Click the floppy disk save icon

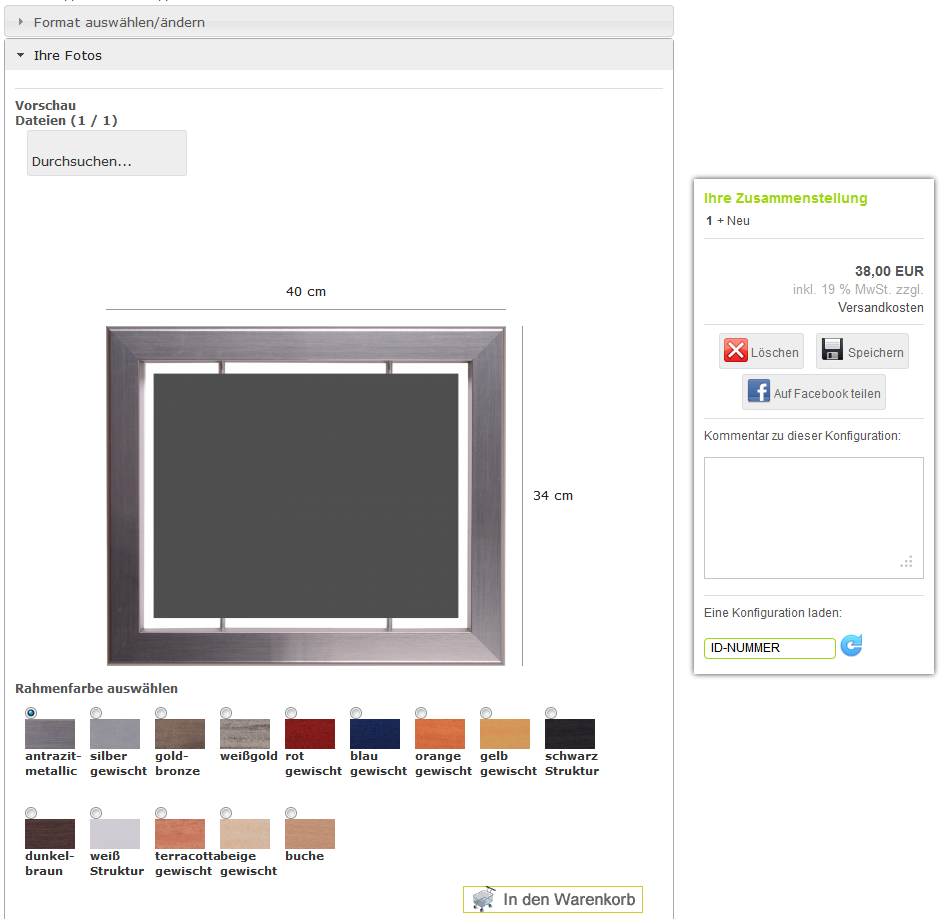click(832, 349)
